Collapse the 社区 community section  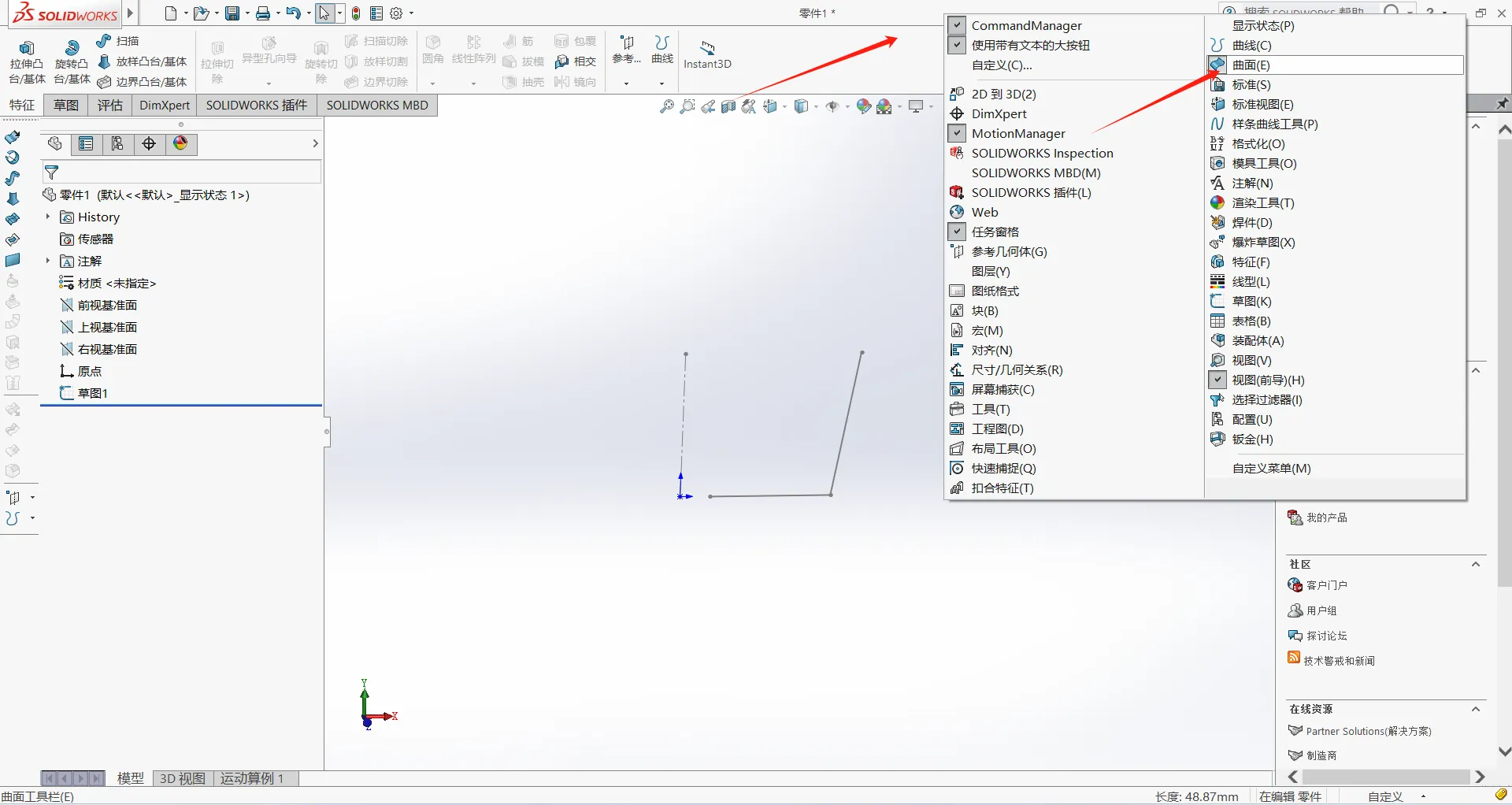point(1476,564)
